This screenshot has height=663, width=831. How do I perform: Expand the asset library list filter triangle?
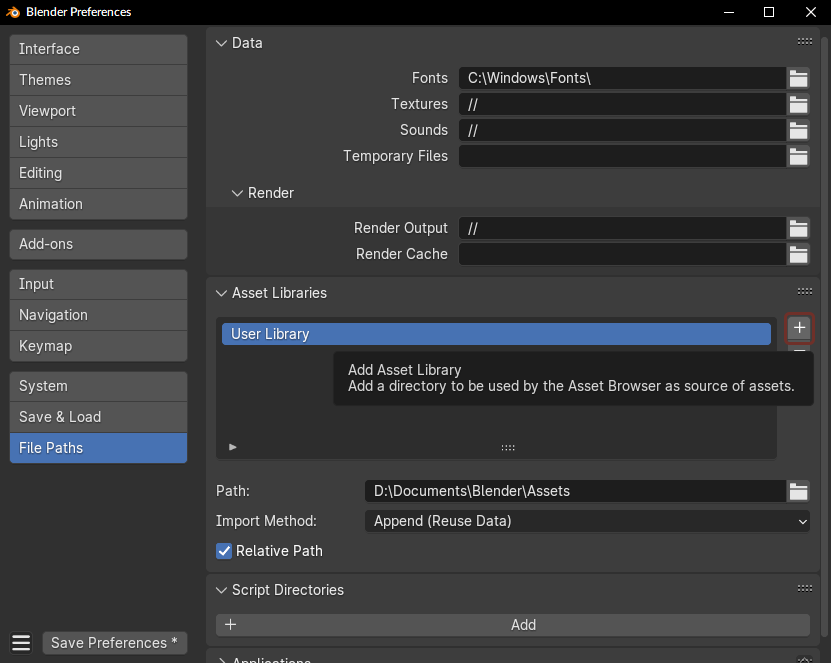click(x=233, y=447)
